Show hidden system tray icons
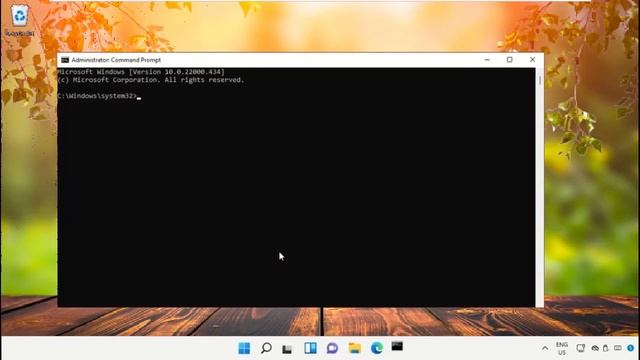640x360 pixels. point(545,349)
